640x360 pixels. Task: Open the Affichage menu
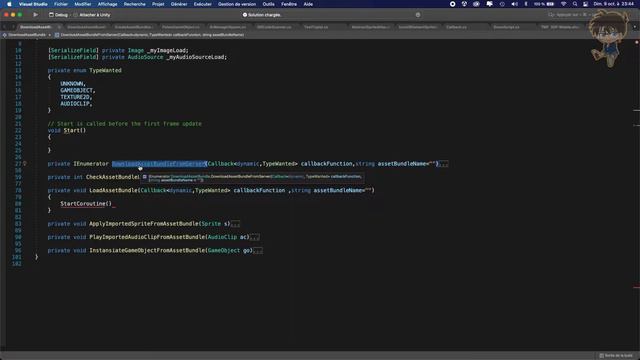[x=107, y=4]
